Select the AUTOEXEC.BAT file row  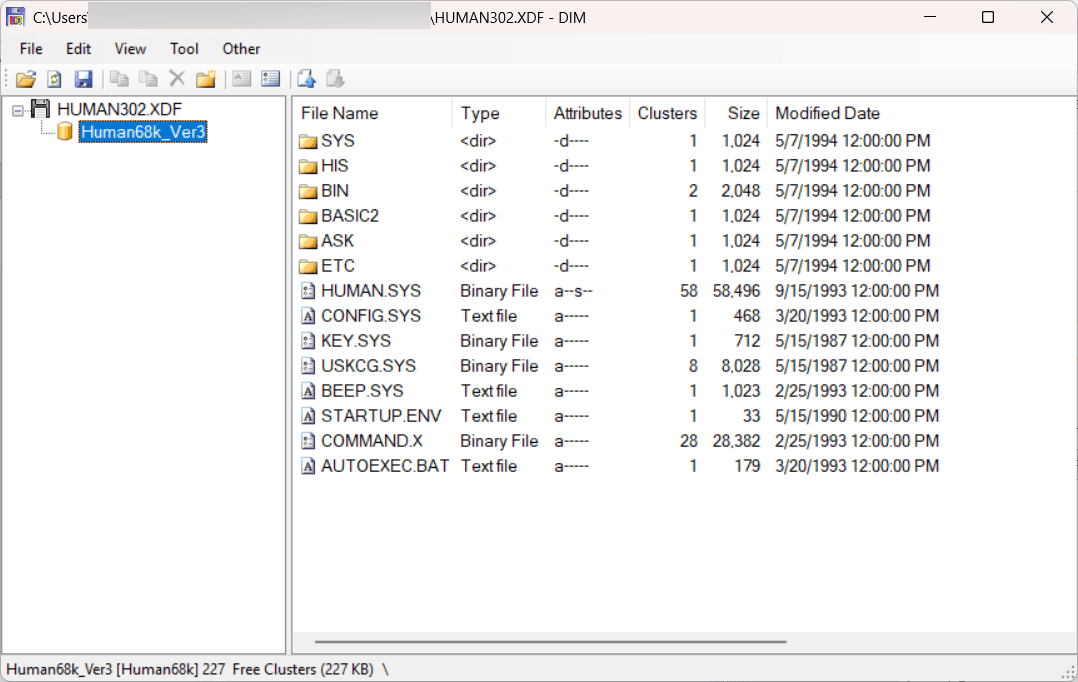pyautogui.click(x=384, y=466)
